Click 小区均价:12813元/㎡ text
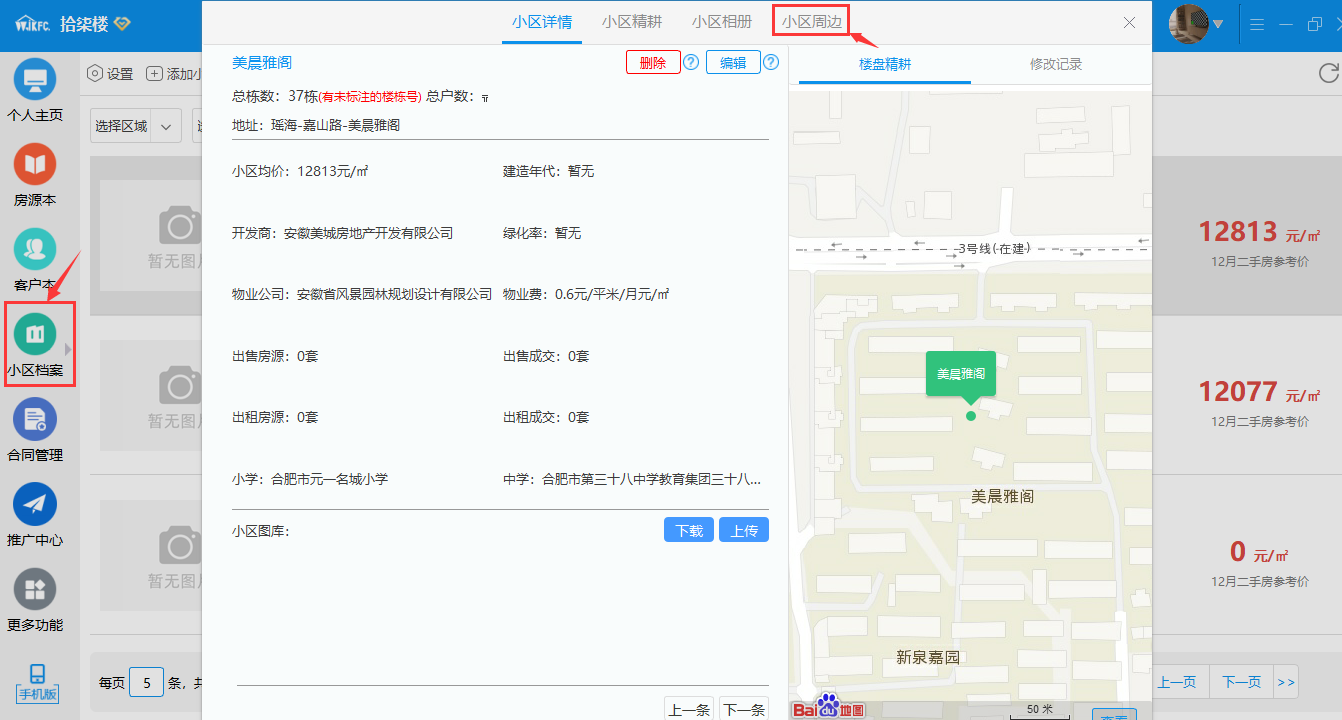 coord(300,171)
